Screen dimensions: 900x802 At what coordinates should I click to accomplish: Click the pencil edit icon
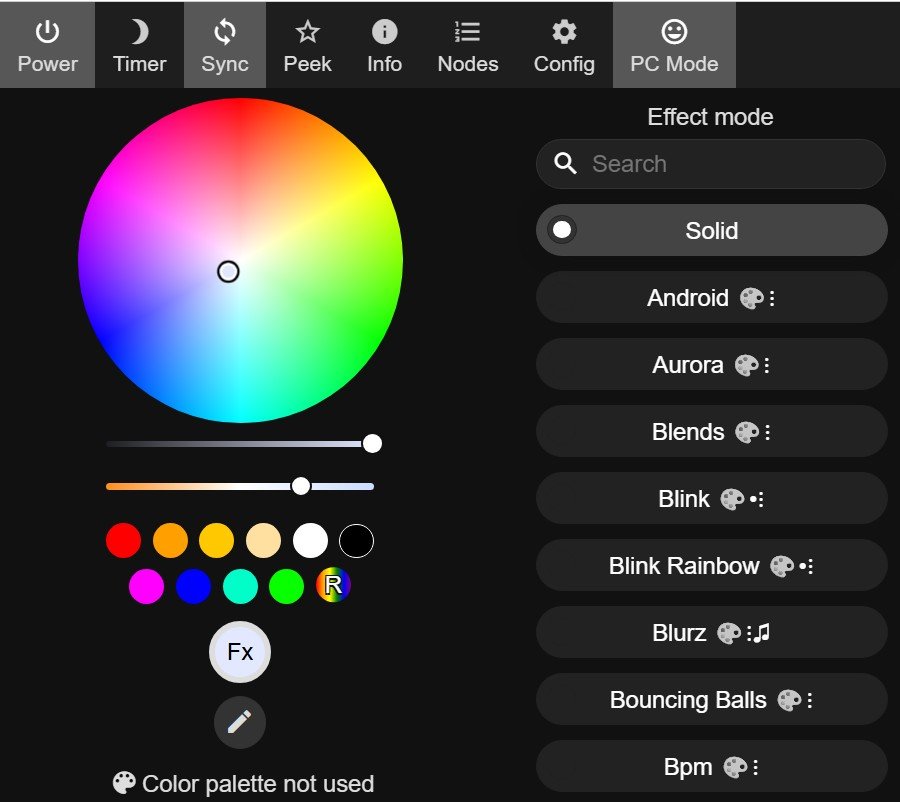(240, 722)
